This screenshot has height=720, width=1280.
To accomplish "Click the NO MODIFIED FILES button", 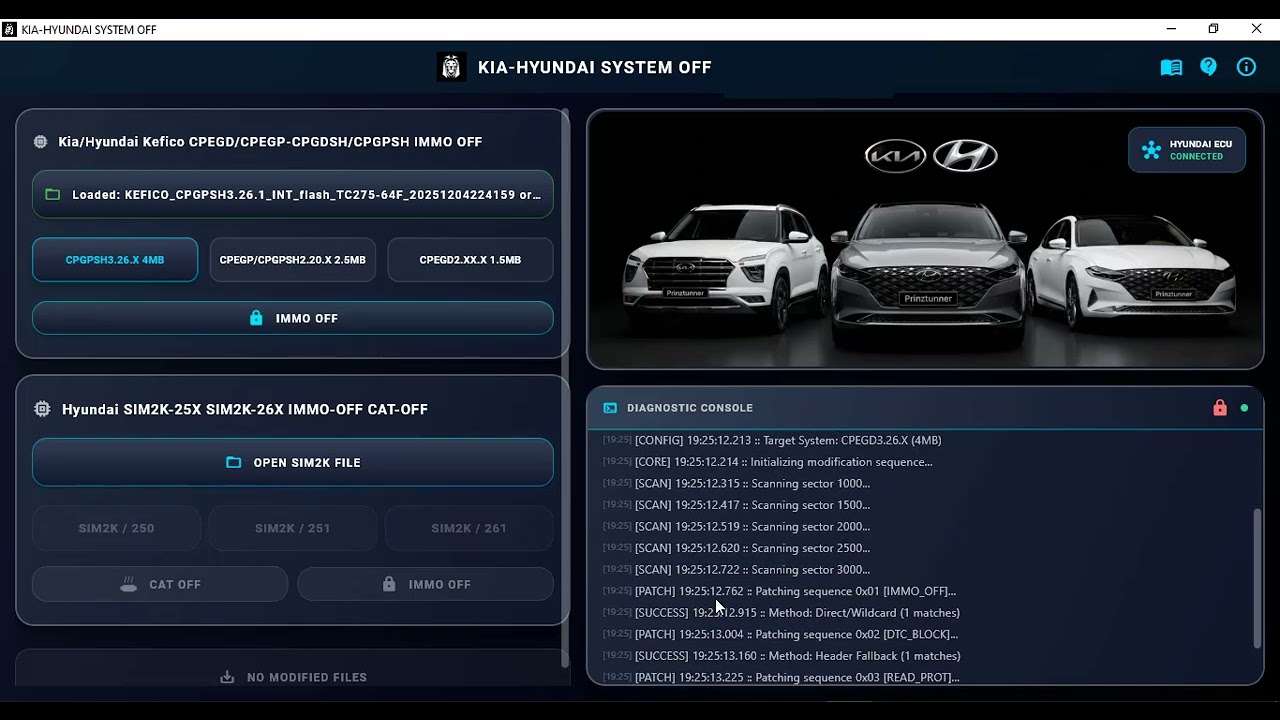I will pos(293,677).
